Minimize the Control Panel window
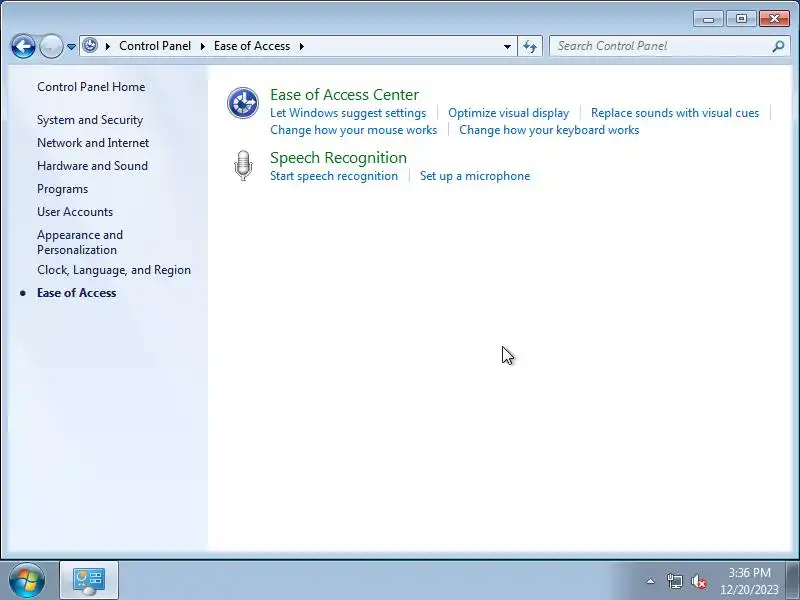The image size is (800, 600). (708, 19)
